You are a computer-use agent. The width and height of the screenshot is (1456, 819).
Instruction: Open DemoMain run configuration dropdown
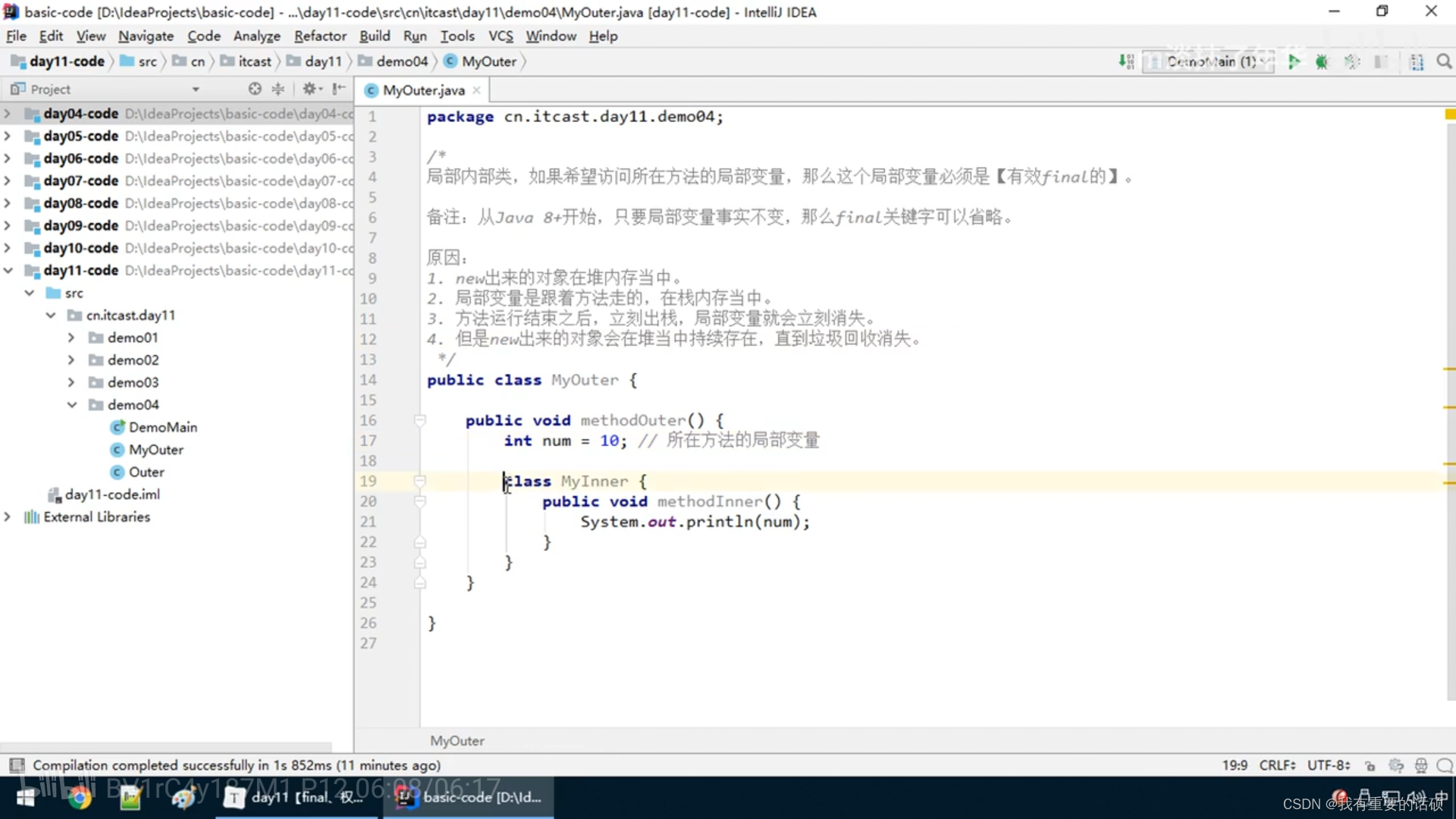click(x=1207, y=61)
